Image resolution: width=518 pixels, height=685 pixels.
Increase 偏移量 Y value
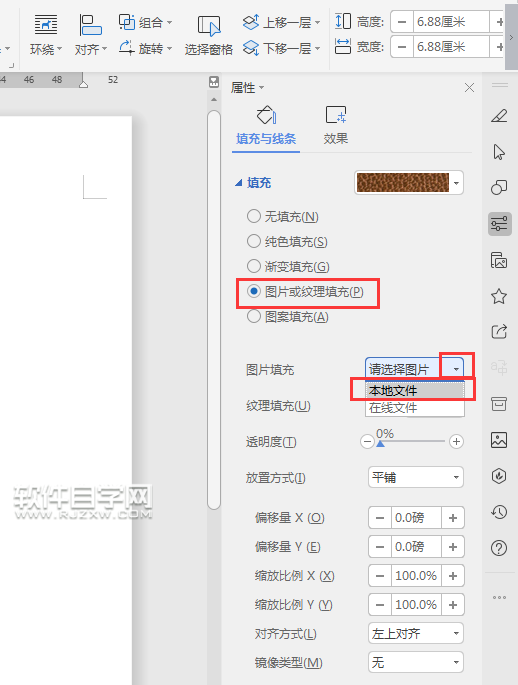coord(452,547)
